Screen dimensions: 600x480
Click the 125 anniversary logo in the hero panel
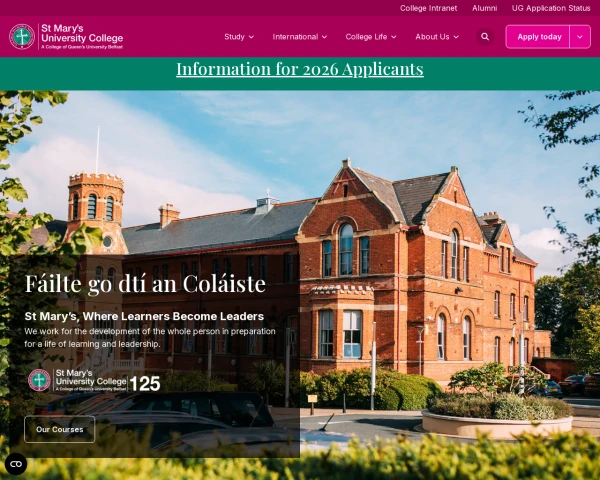point(94,380)
